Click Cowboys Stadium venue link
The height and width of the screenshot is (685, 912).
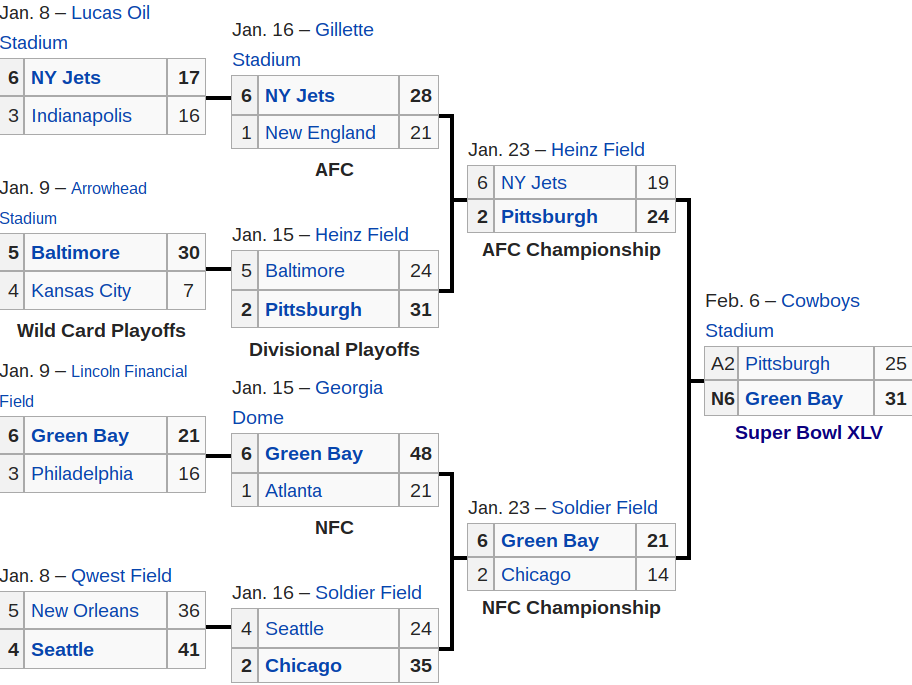(820, 301)
